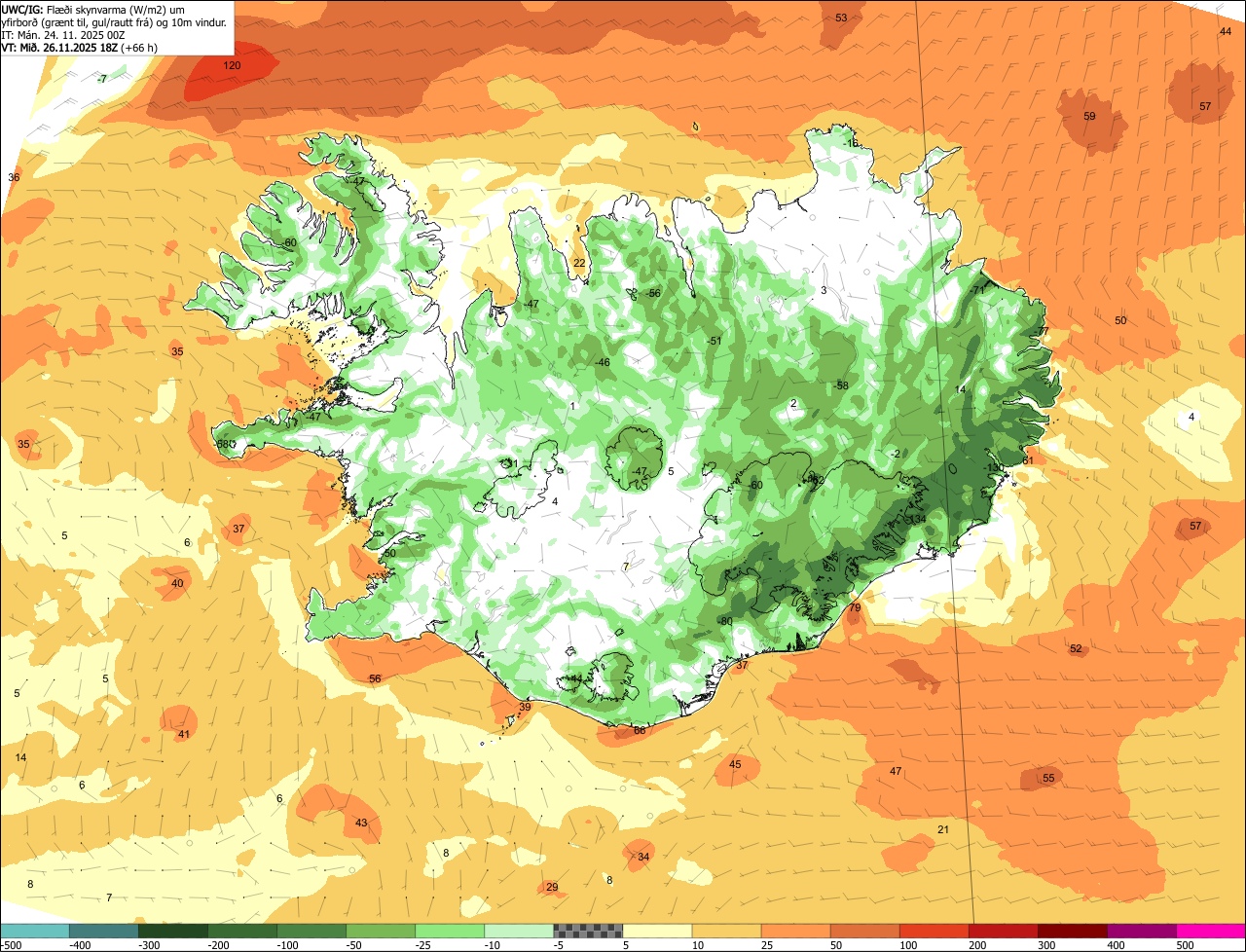Click the line 'yfirborð (grænt til, gul/rautt frá) og 10m vindur.'
The height and width of the screenshot is (952, 1246).
click(114, 21)
